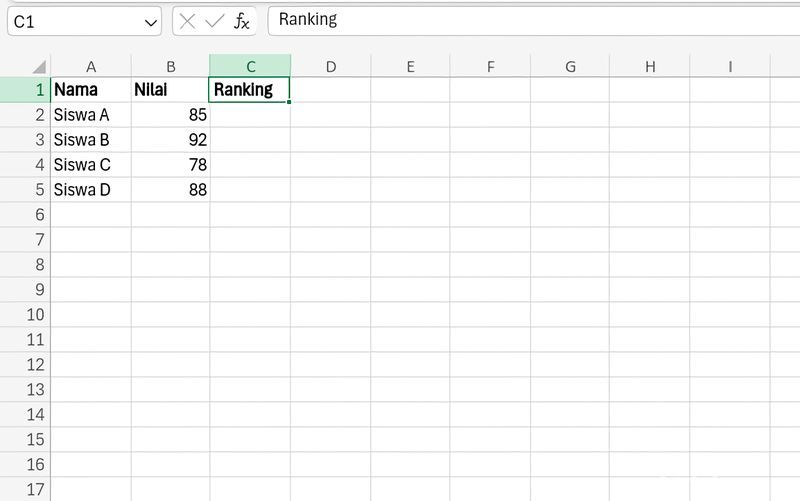800x501 pixels.
Task: Select the cell with value 85
Action: pos(170,115)
